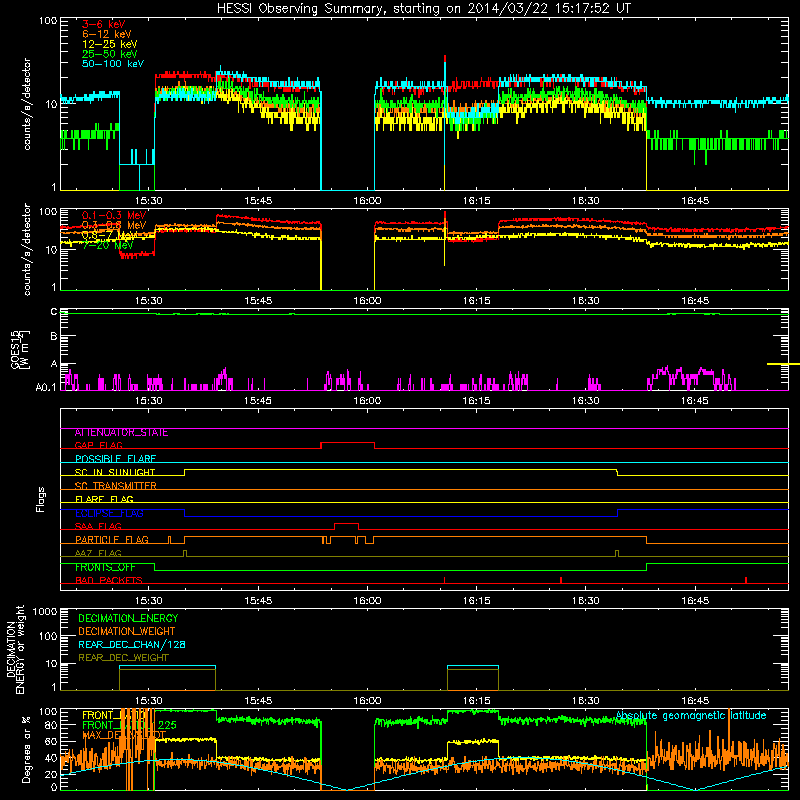Click the raised SAA_FLAG segment
Viewport: 800px width, 800px height.
coord(346,523)
